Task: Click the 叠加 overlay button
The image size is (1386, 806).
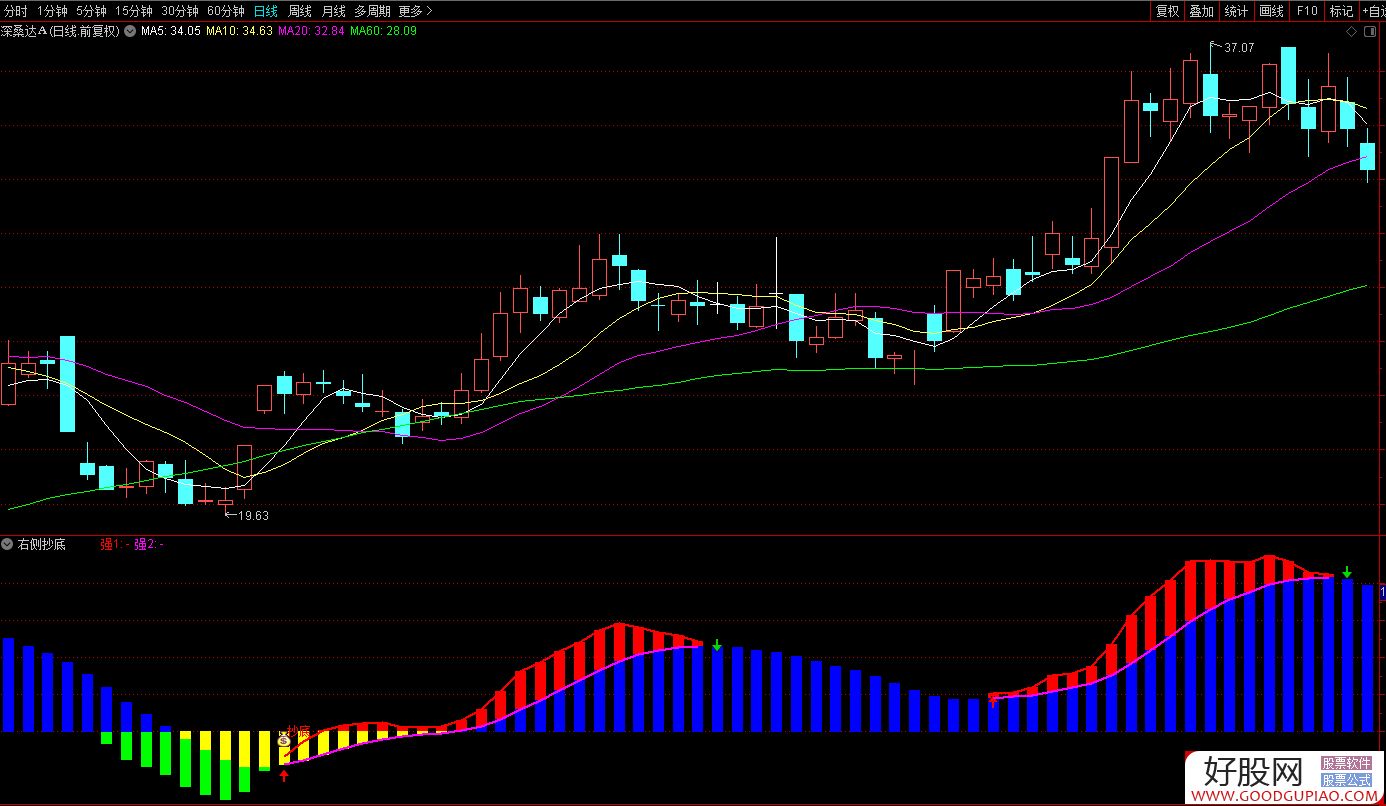Action: pos(1201,11)
